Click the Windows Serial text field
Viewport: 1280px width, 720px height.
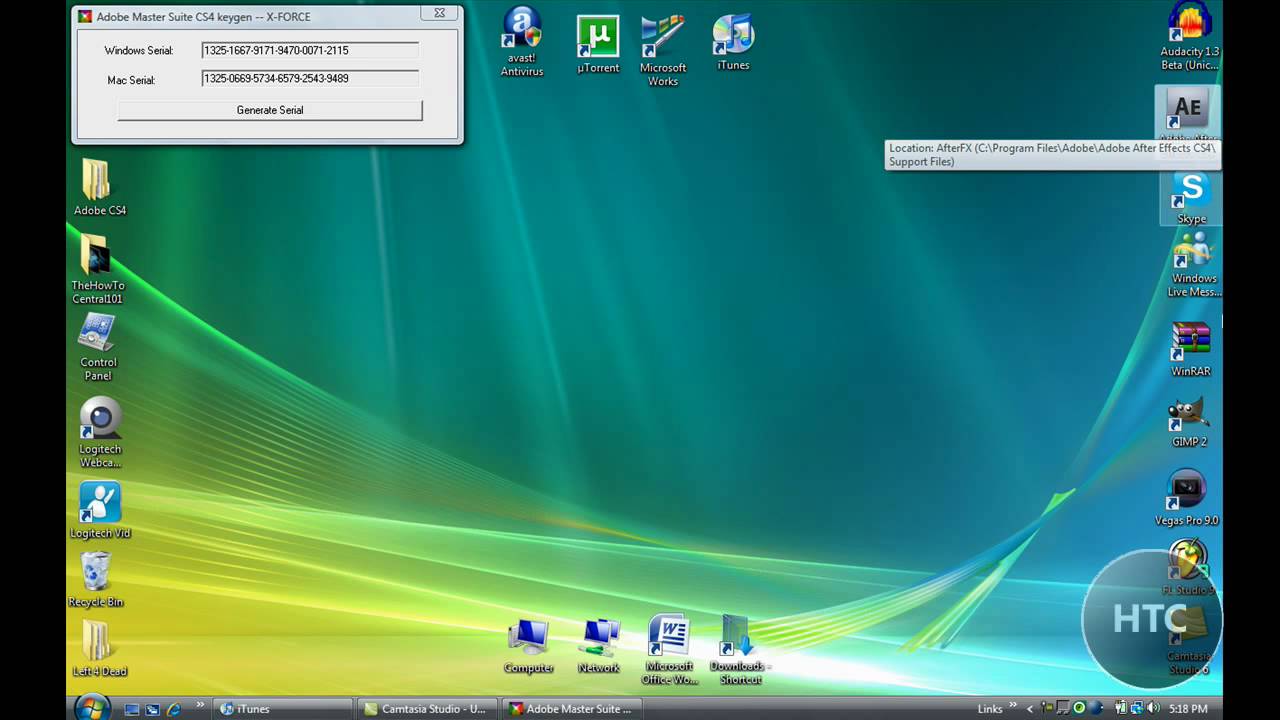click(x=310, y=50)
